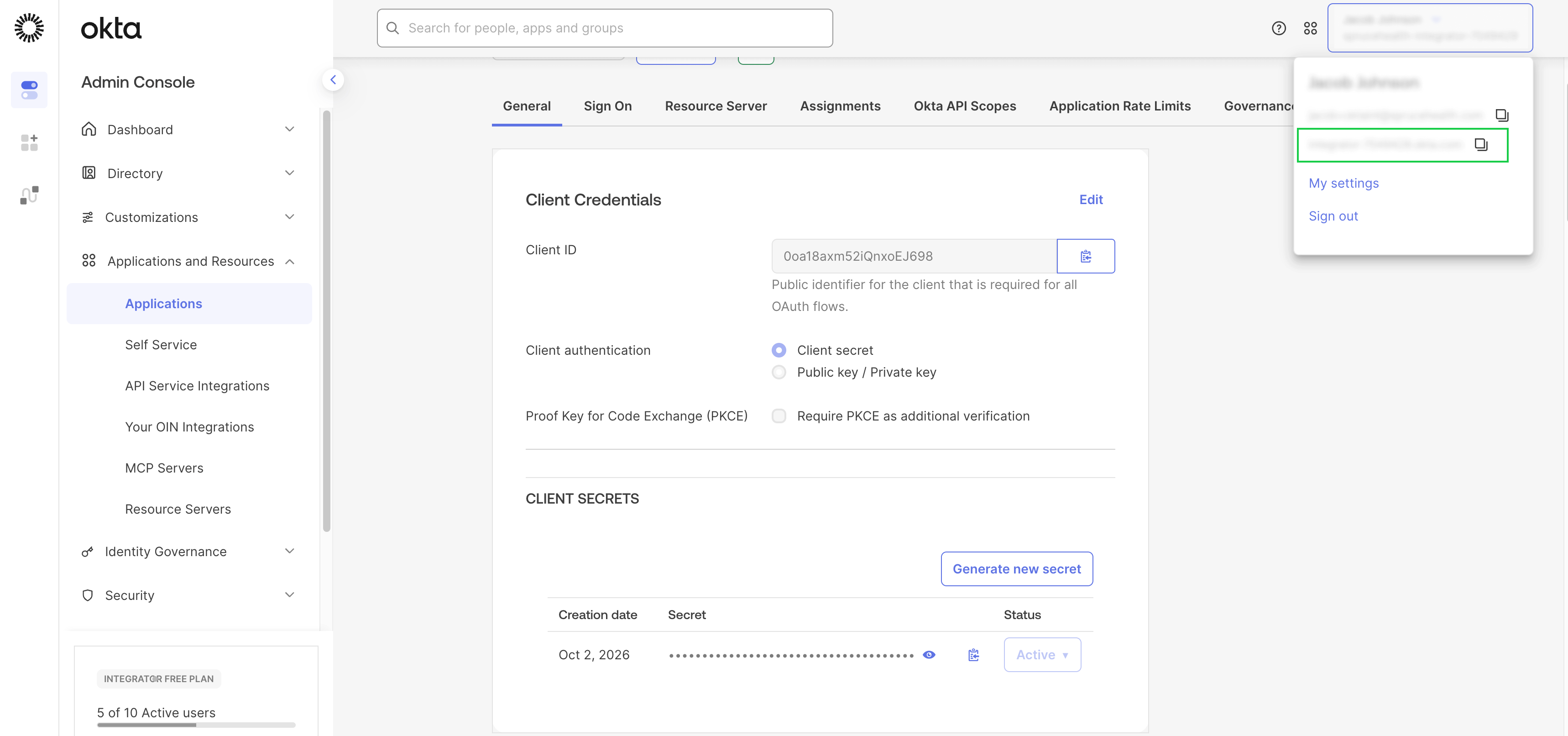Copy the org domain in account menu

[x=1480, y=144]
